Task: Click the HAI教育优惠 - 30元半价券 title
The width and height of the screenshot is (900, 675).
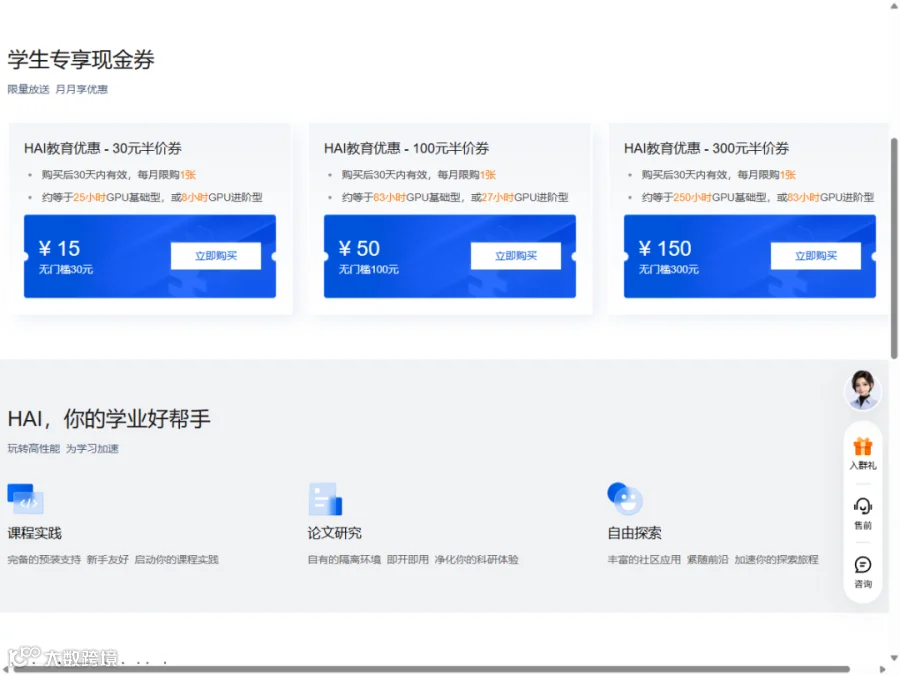Action: [x=103, y=149]
